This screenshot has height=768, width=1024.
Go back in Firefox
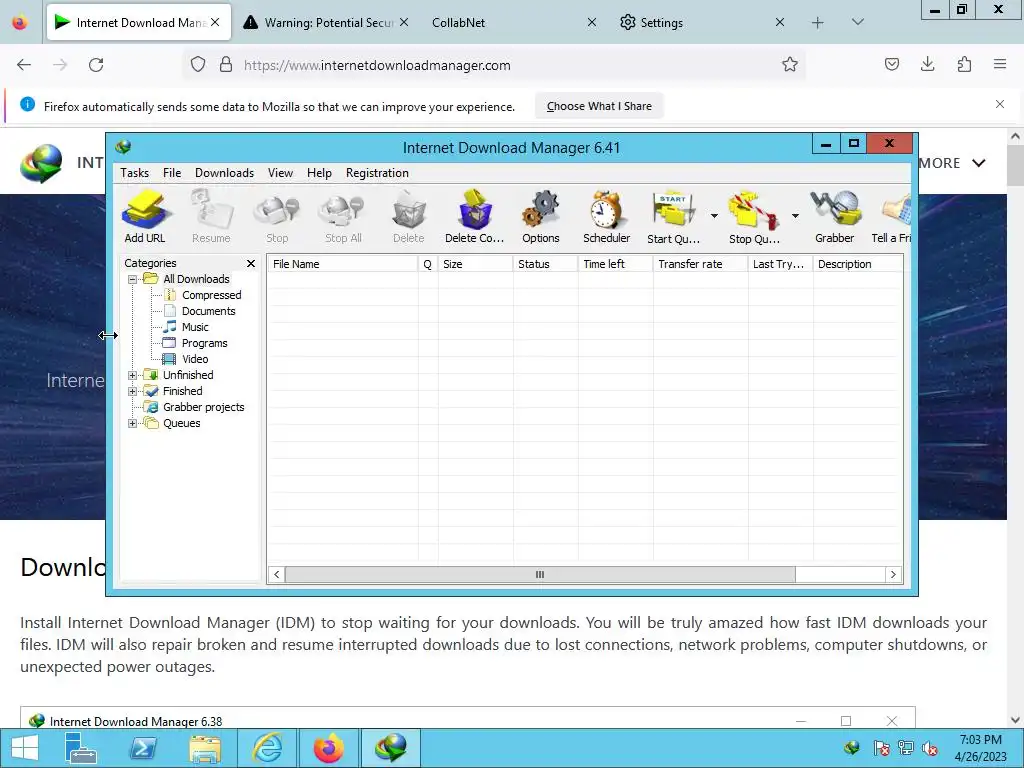coord(24,65)
